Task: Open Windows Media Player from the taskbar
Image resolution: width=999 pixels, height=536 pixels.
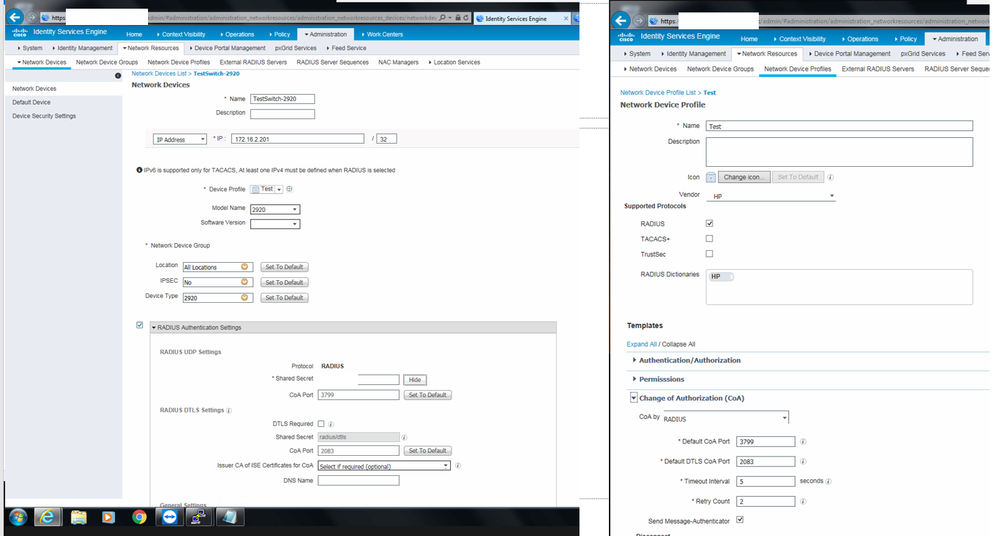Action: [108, 517]
